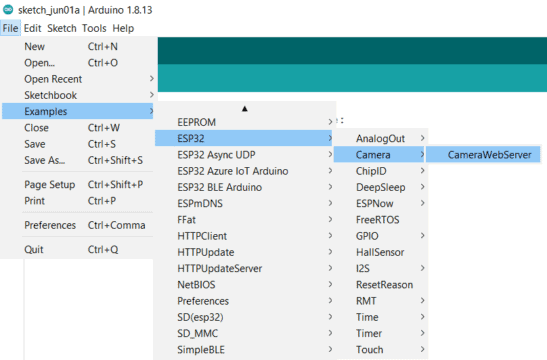This screenshot has height=360, width=547.
Task: Choose Open... from the File menu
Action: click(77, 63)
